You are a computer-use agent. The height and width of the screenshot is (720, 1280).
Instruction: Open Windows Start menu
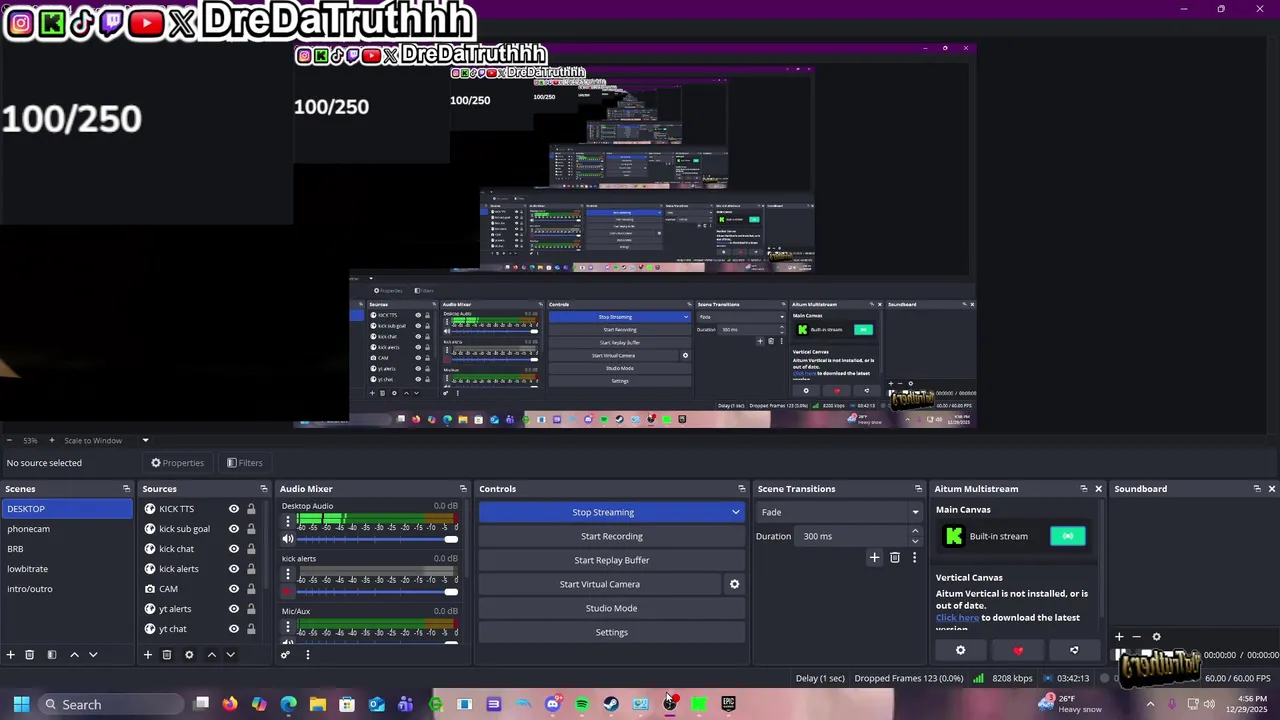(x=21, y=704)
